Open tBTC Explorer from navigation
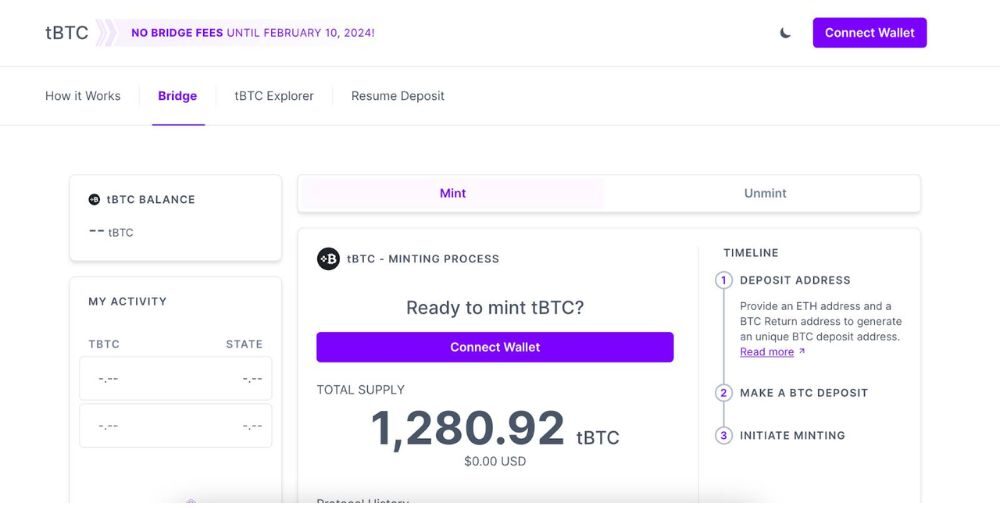 pyautogui.click(x=274, y=96)
